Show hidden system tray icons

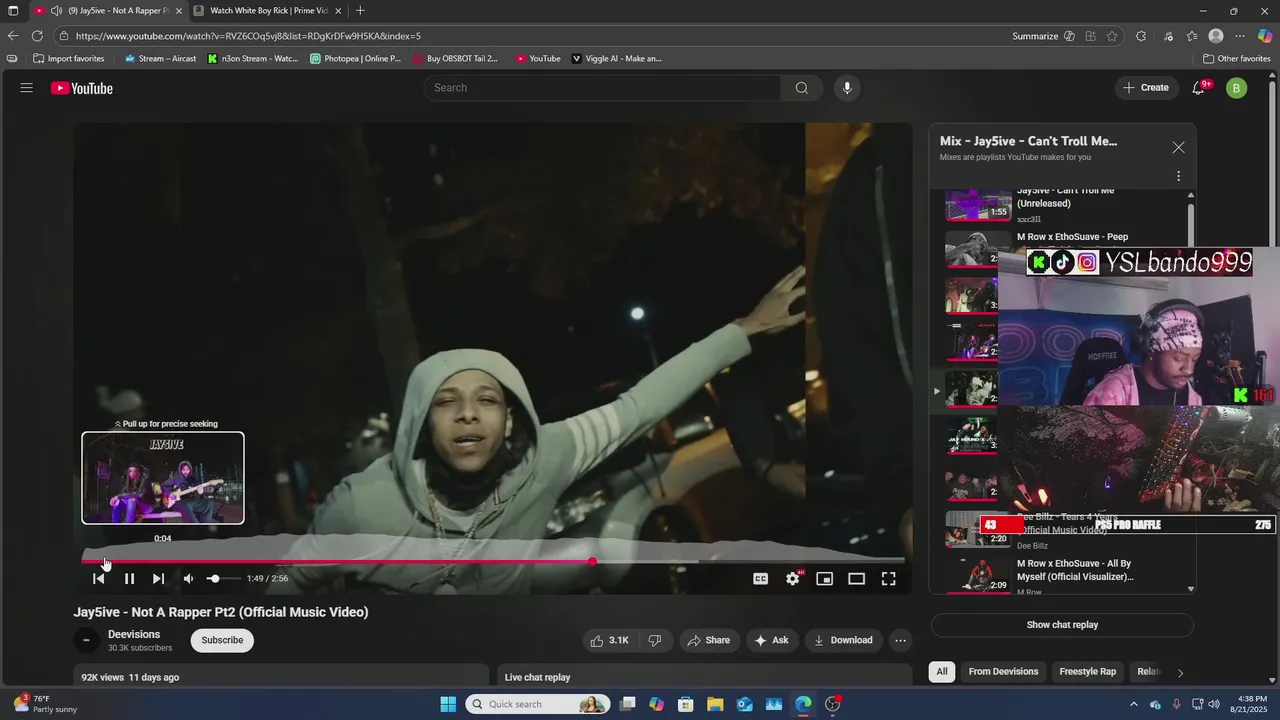point(1133,704)
